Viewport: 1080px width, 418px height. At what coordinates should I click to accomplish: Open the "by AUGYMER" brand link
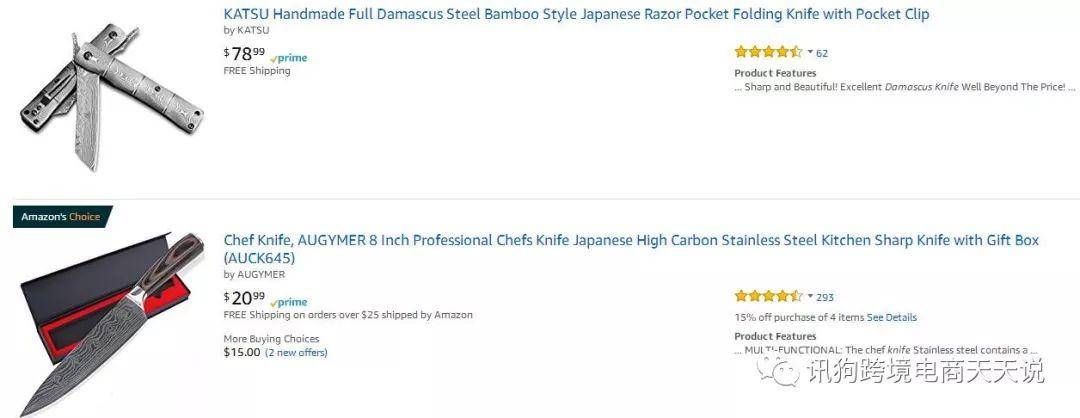254,274
